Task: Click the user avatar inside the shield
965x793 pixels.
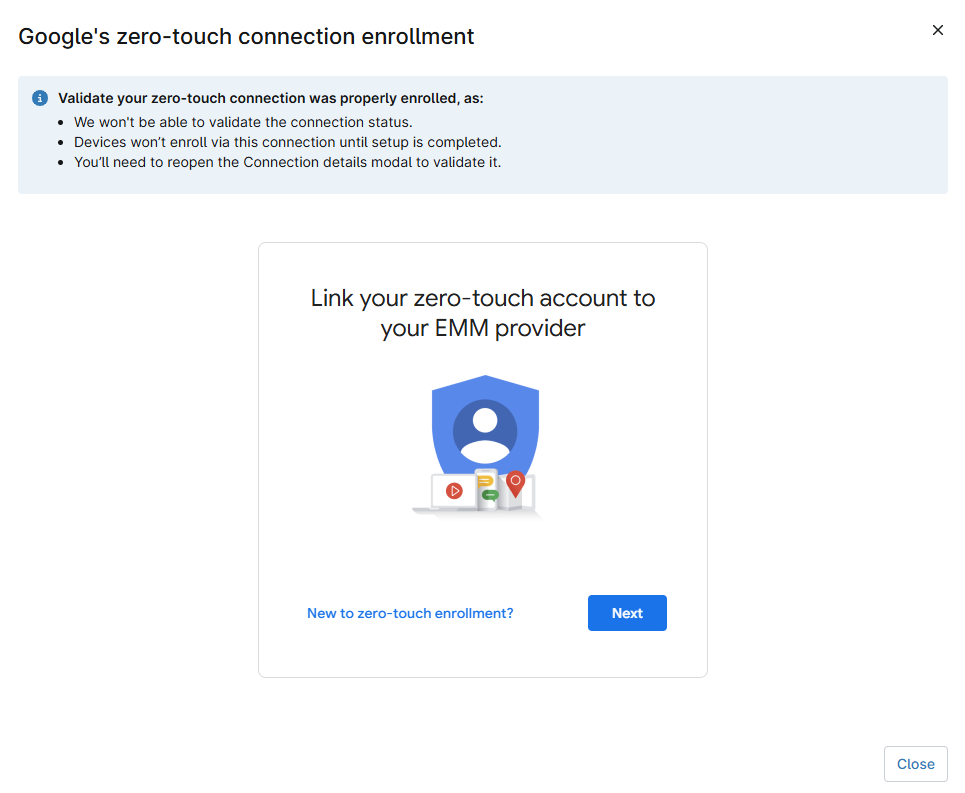Action: 485,427
